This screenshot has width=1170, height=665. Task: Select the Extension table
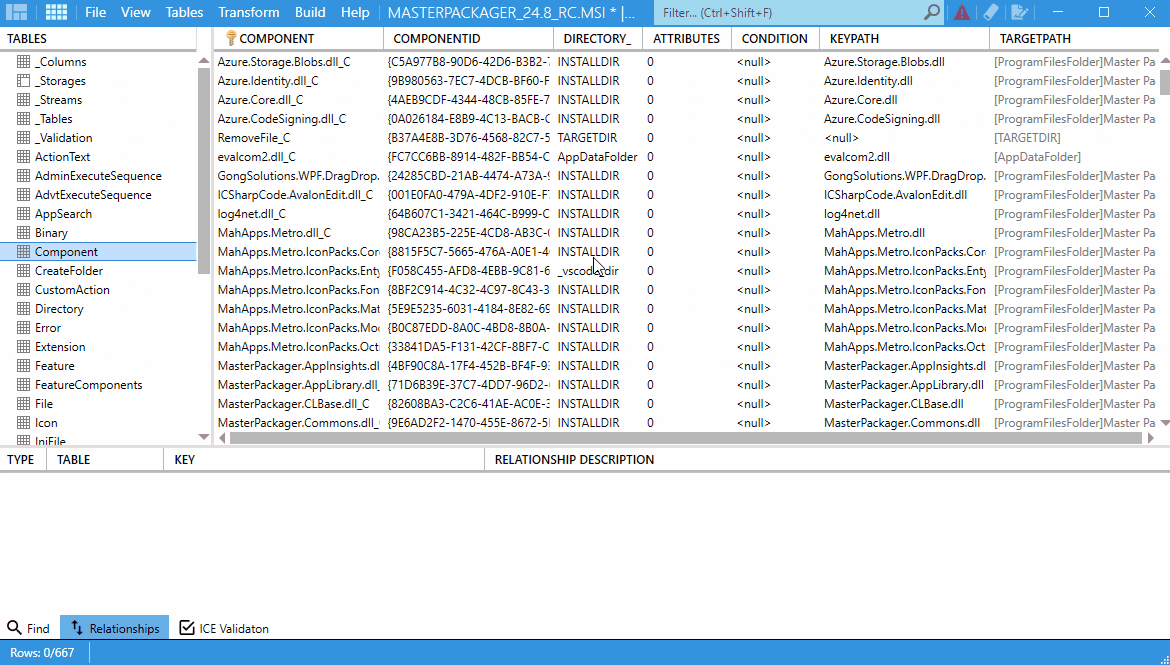point(60,347)
